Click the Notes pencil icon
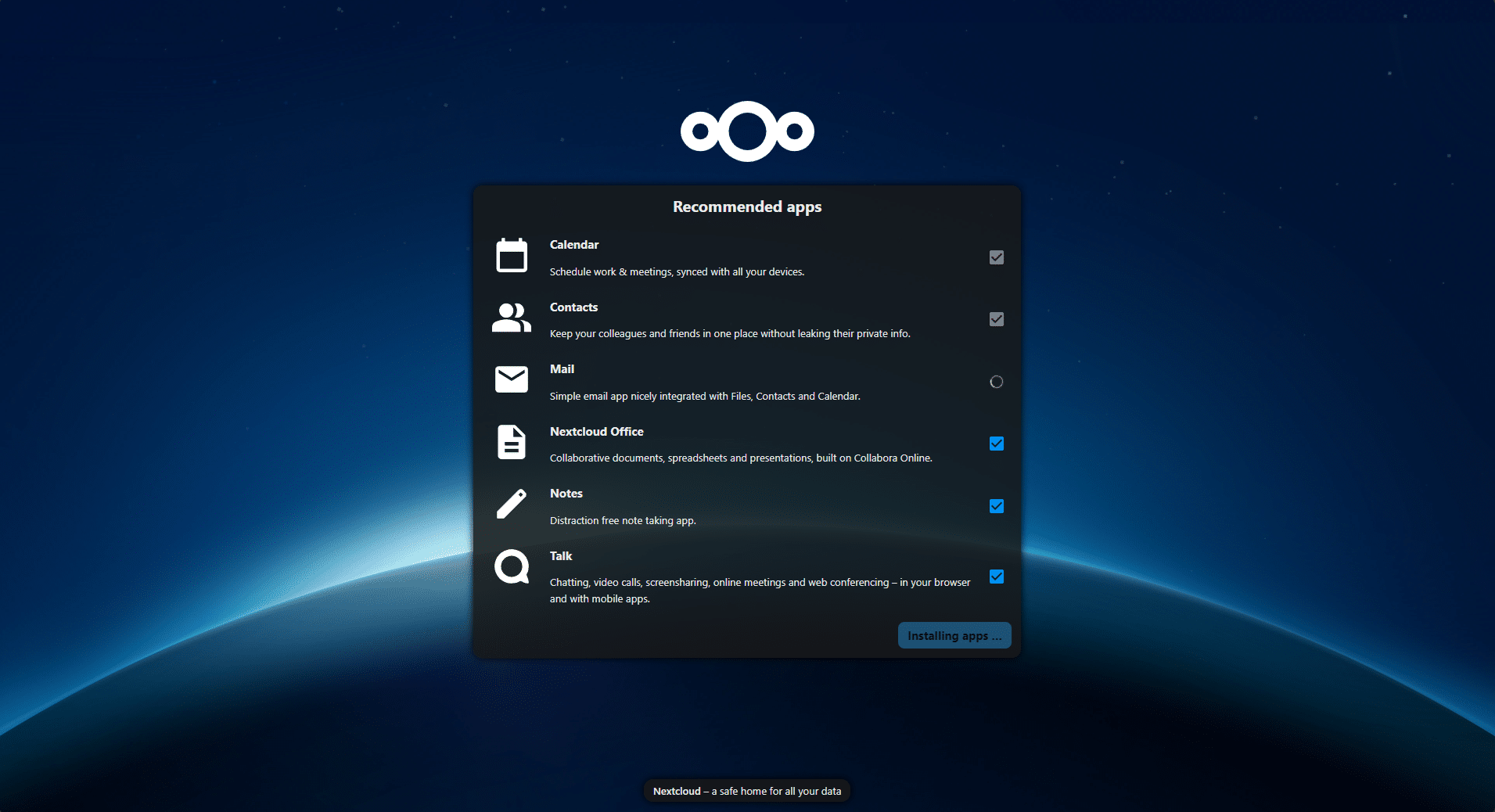This screenshot has height=812, width=1495. point(512,504)
